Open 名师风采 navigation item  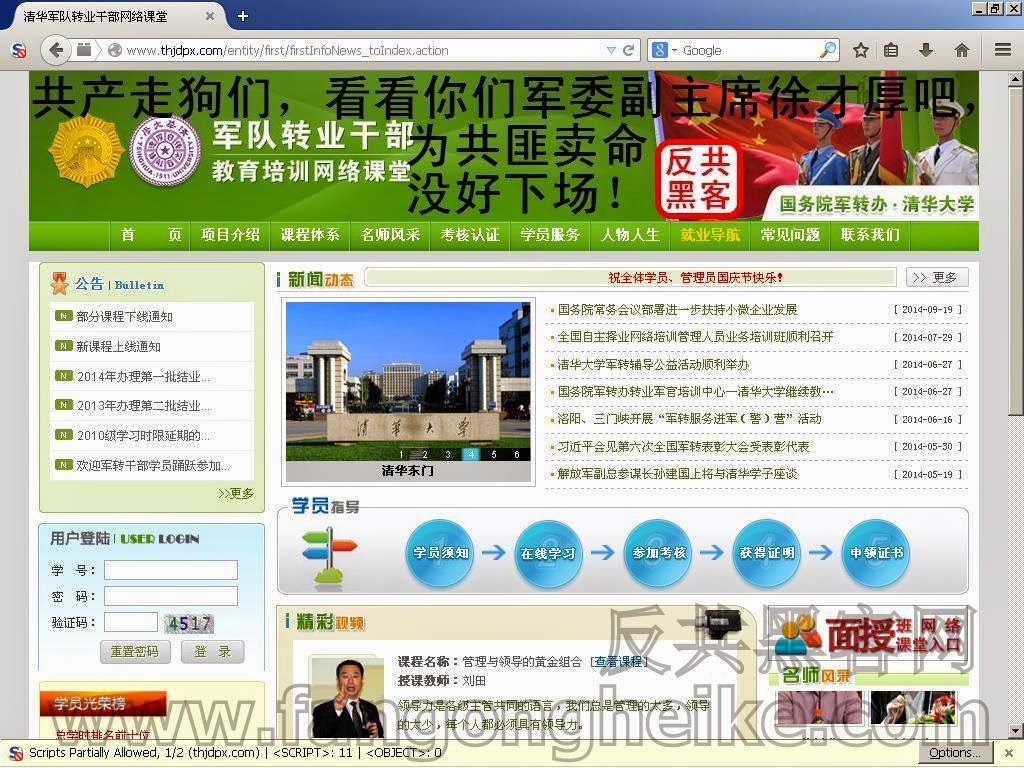pos(391,234)
